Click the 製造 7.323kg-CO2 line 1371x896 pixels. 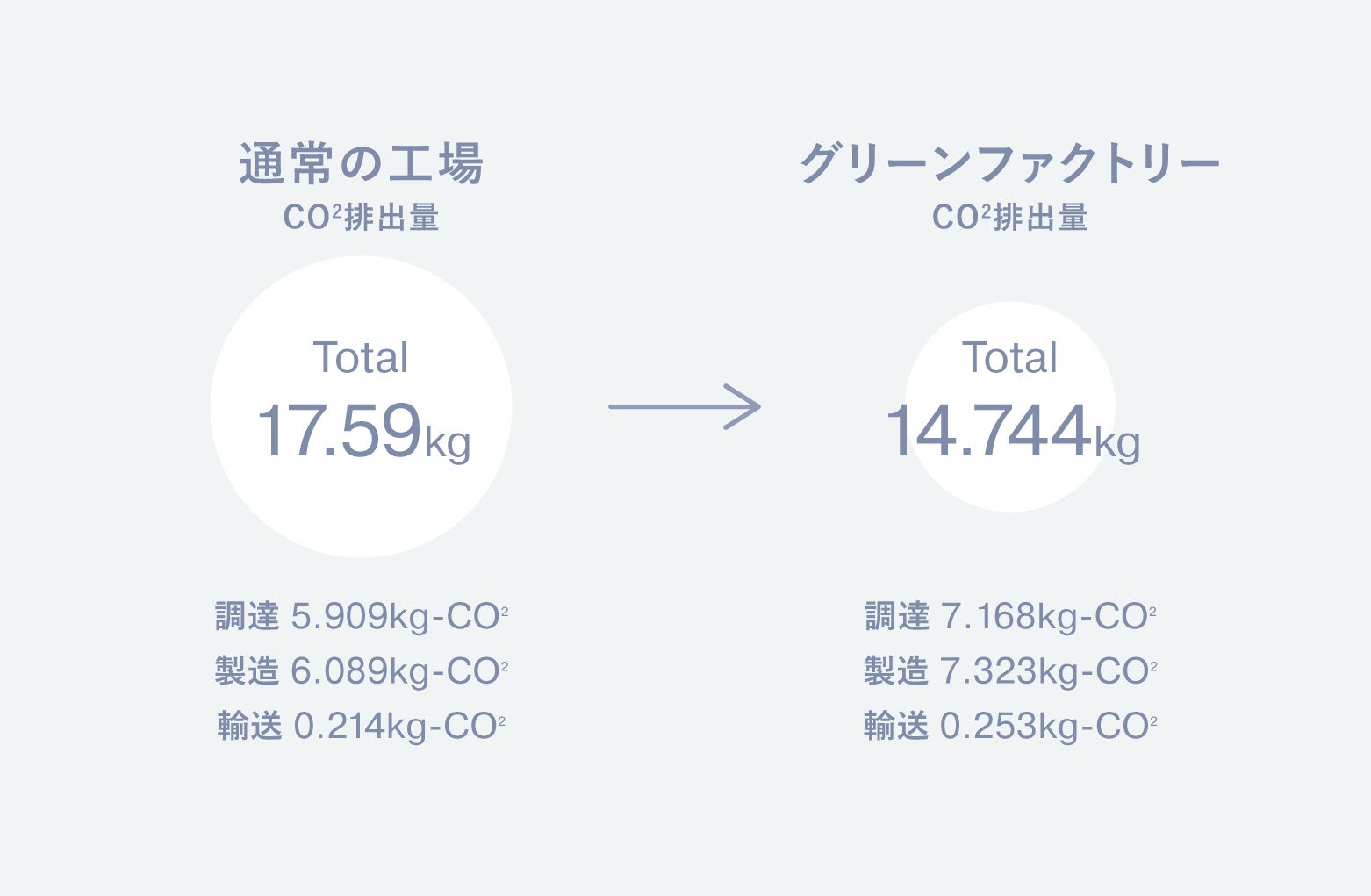pyautogui.click(x=1010, y=671)
